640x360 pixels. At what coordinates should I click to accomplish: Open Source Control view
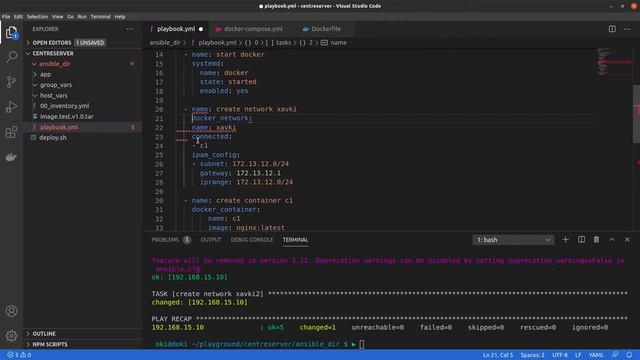coord(11,82)
